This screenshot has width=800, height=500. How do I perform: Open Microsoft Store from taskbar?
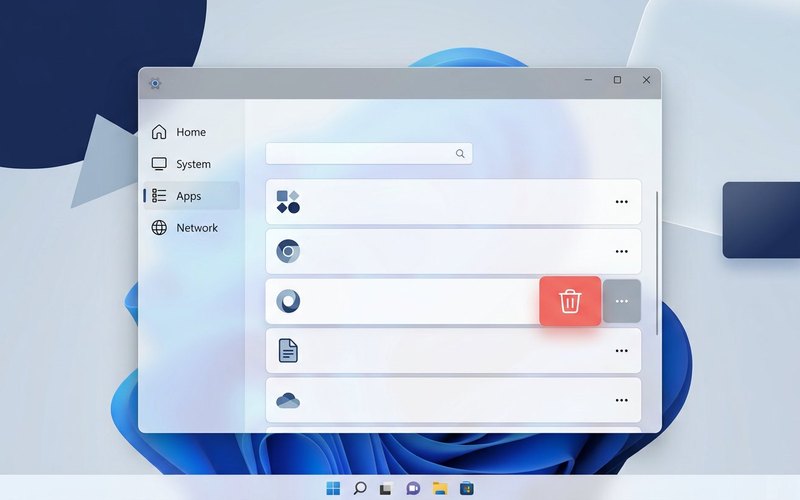(466, 488)
